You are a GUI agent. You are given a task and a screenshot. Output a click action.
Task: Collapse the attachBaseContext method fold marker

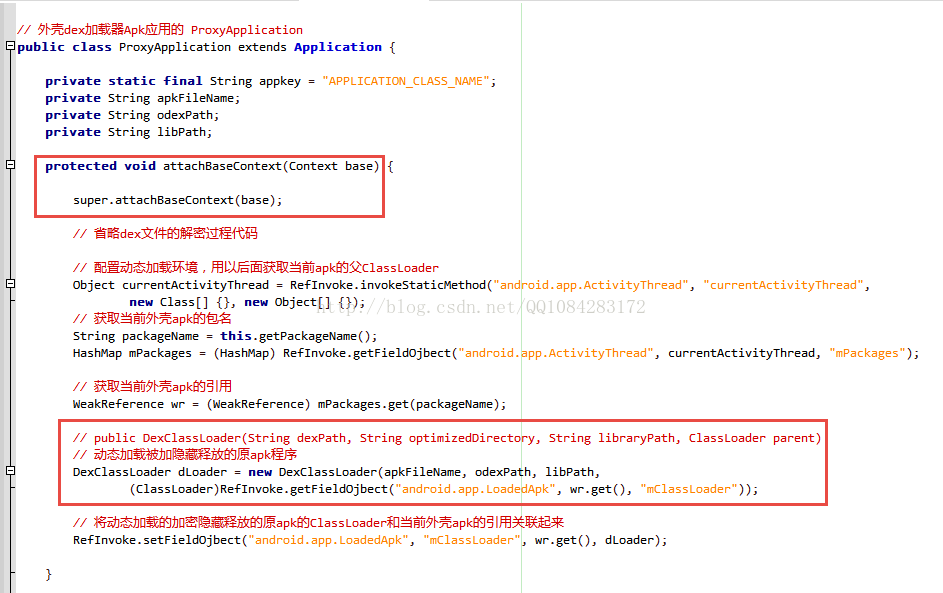click(x=10, y=165)
